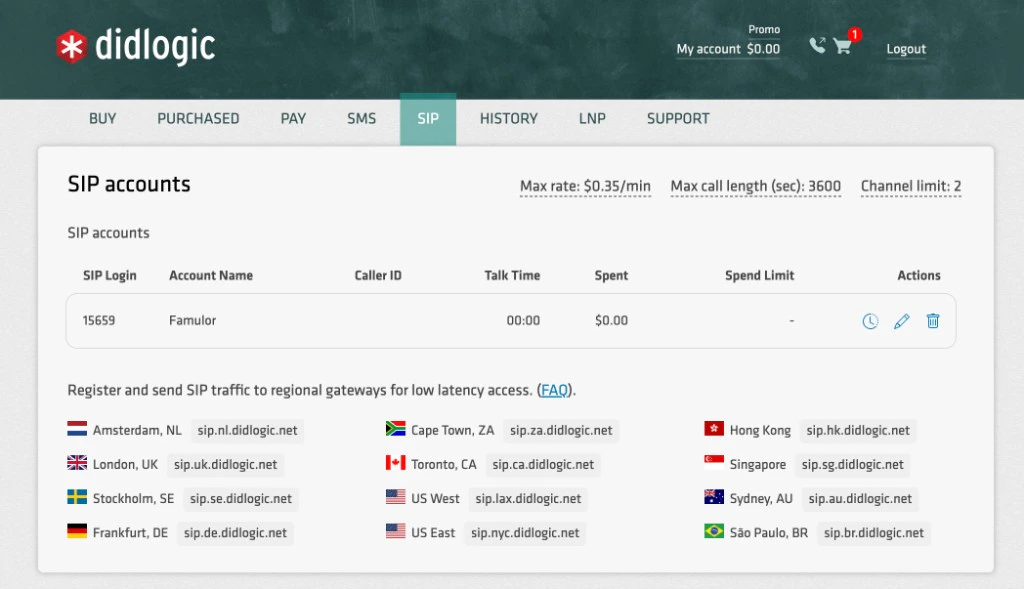Edit the Famulor SIP account pencil icon
The height and width of the screenshot is (589, 1024).
point(901,321)
